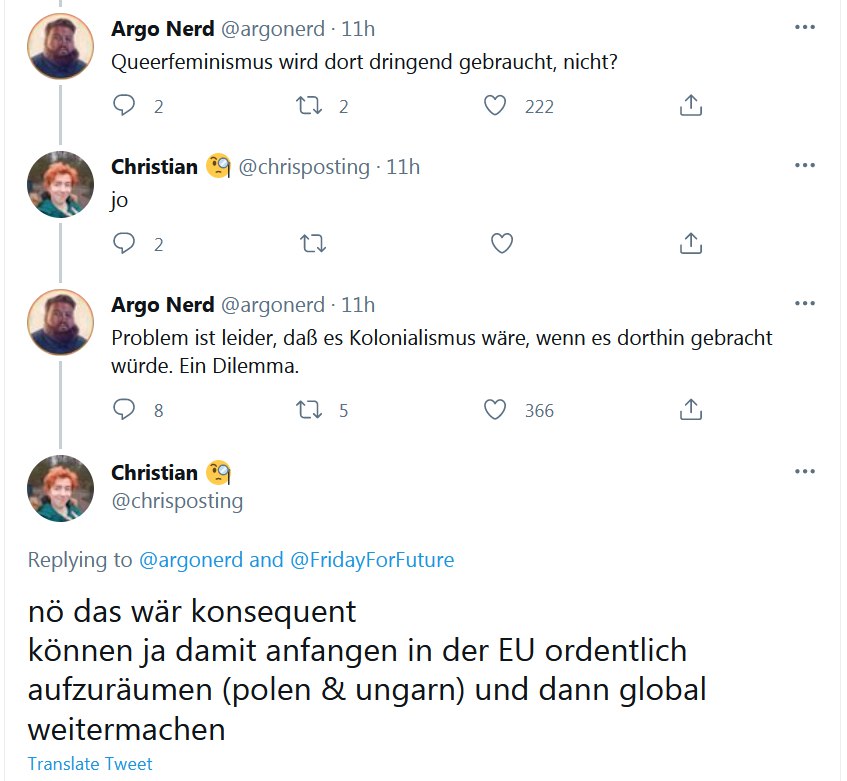Share the Kolonialismus Dilemma tweet
Image resolution: width=847 pixels, height=781 pixels.
[690, 409]
